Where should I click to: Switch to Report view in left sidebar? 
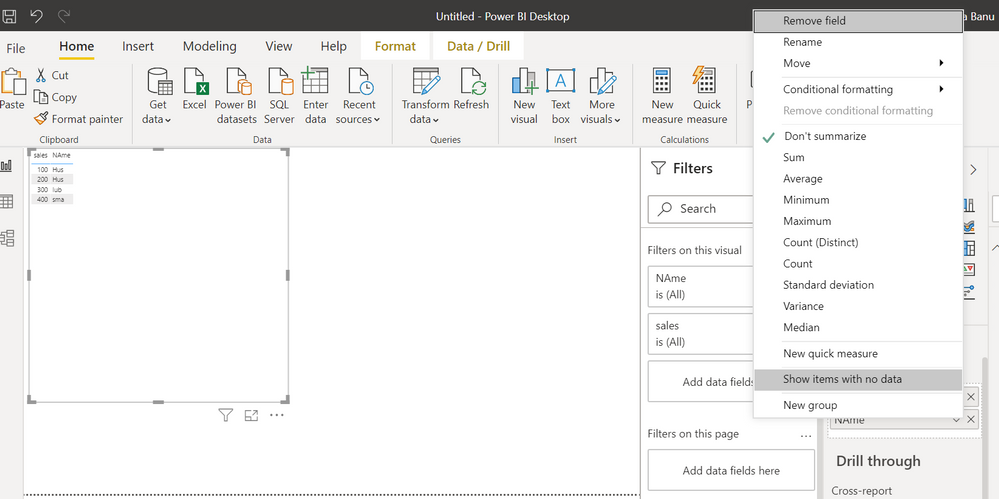click(7, 166)
